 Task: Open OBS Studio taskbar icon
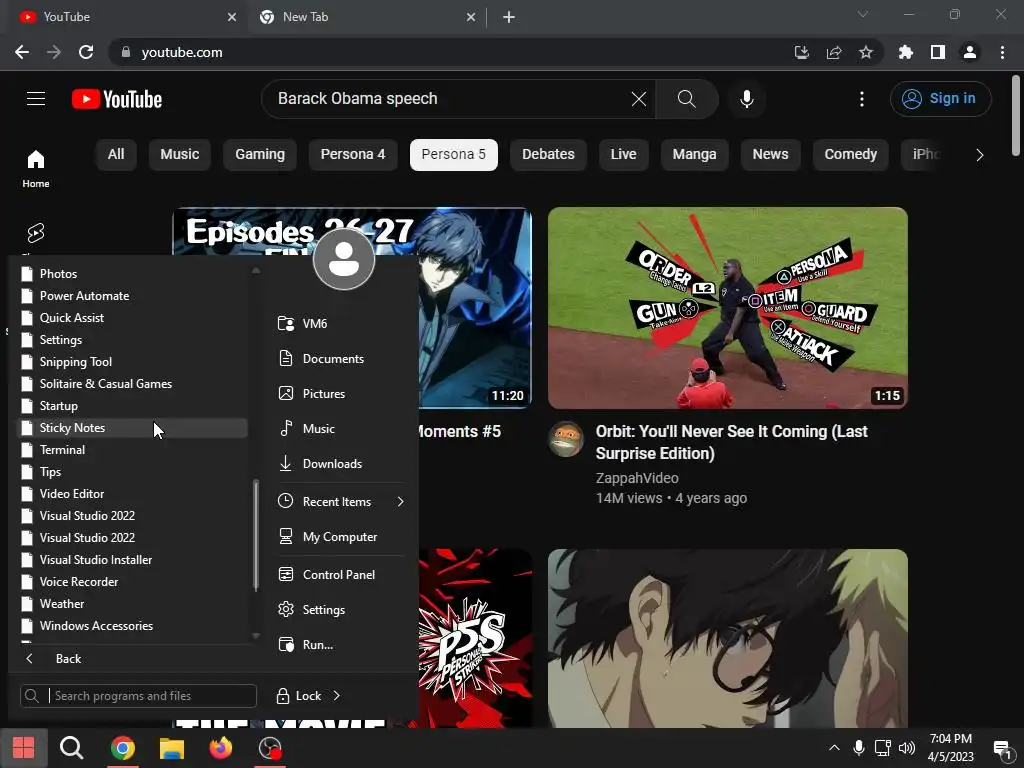tap(270, 748)
